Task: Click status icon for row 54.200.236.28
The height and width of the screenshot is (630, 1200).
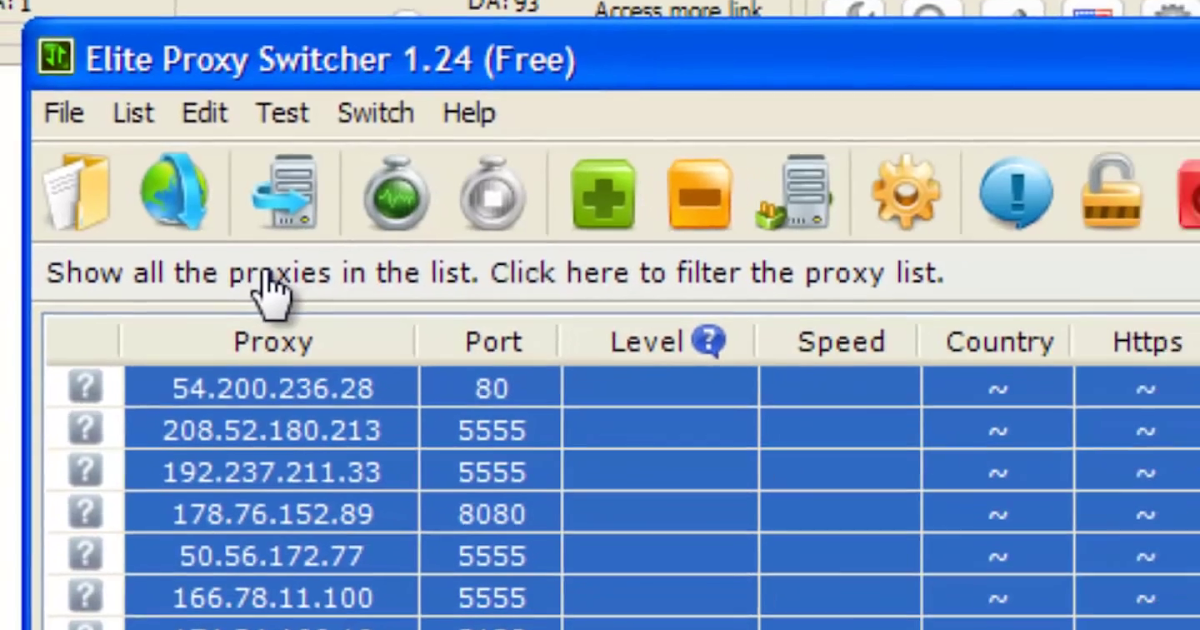Action: click(85, 386)
